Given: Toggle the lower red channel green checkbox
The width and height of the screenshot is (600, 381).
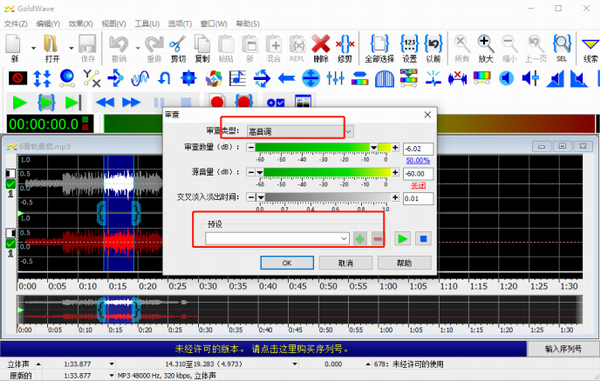Looking at the screenshot, I should pos(11,244).
